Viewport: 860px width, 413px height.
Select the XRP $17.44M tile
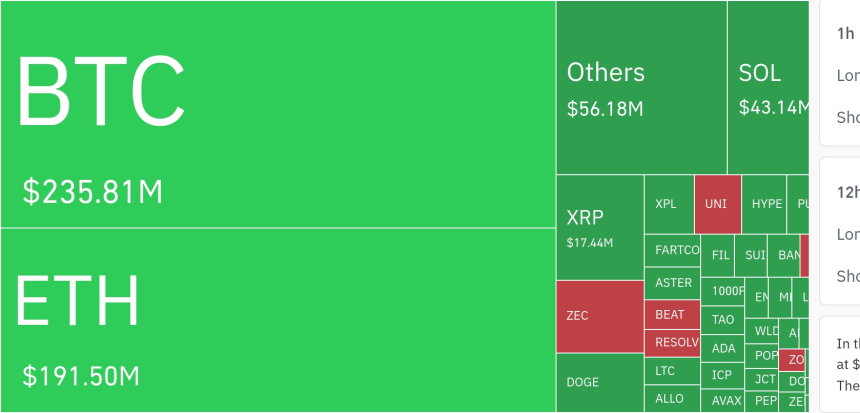[599, 227]
